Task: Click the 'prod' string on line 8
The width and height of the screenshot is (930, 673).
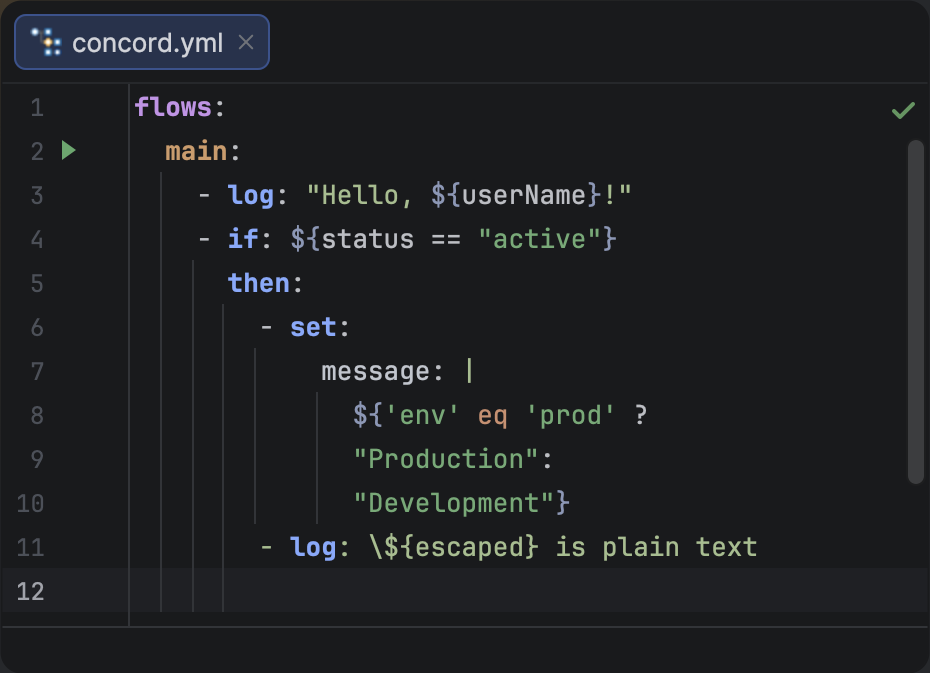Action: [x=570, y=415]
